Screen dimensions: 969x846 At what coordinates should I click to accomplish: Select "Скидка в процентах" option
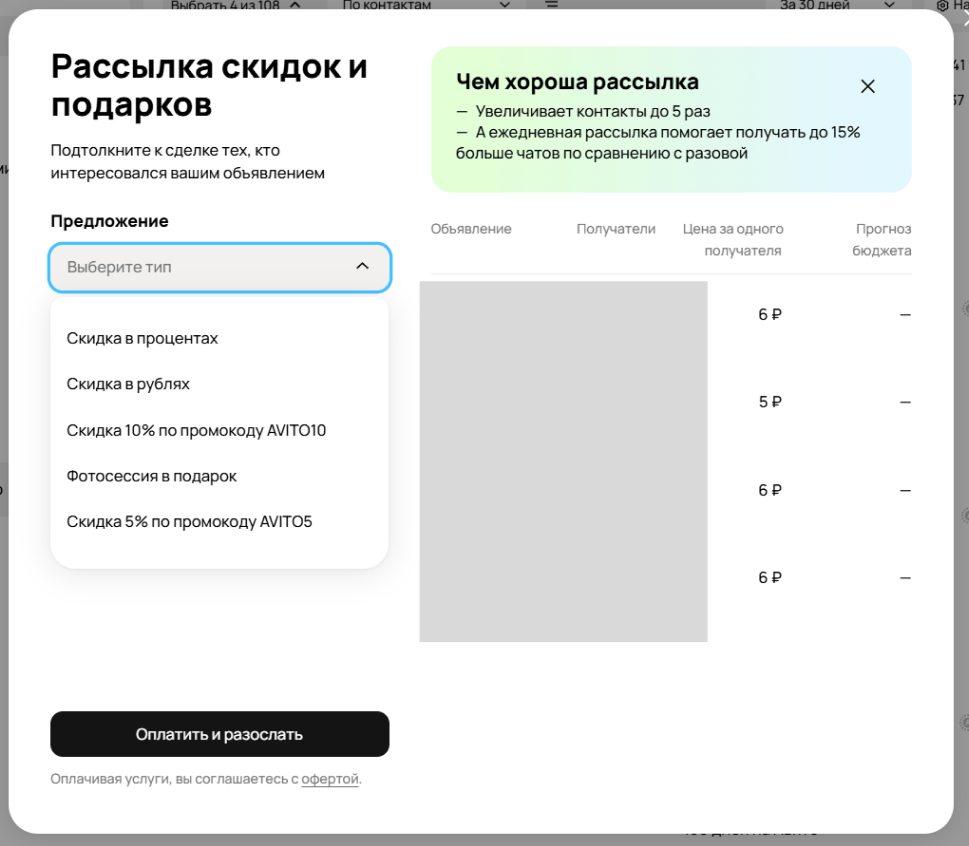pos(142,339)
